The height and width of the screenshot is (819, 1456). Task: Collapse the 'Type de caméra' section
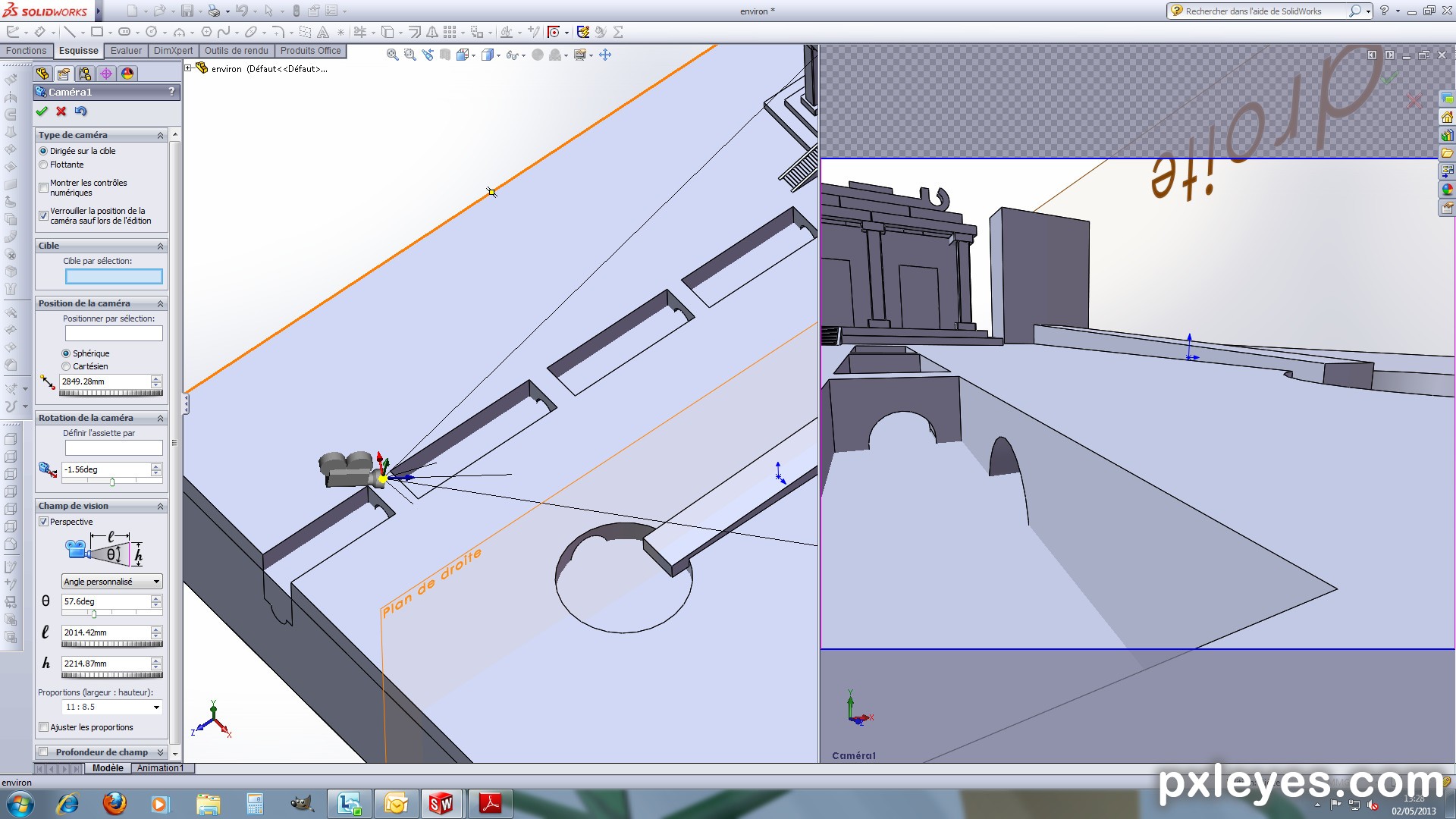[x=160, y=135]
